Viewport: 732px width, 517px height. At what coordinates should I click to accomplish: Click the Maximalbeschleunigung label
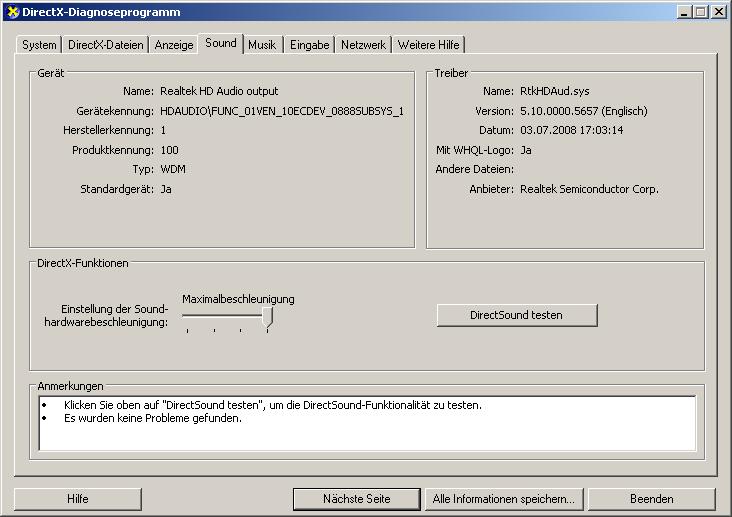click(238, 299)
